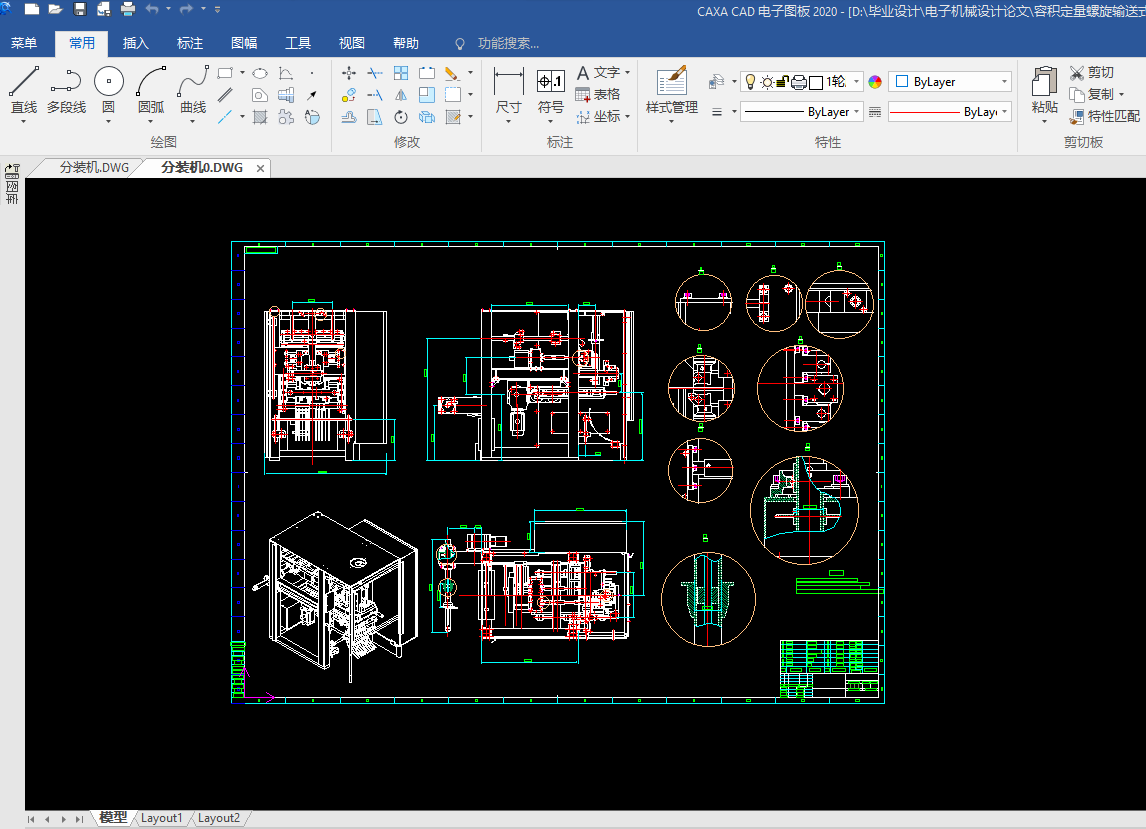This screenshot has width=1146, height=829.
Task: Toggle layer print printer icon
Action: tap(799, 82)
